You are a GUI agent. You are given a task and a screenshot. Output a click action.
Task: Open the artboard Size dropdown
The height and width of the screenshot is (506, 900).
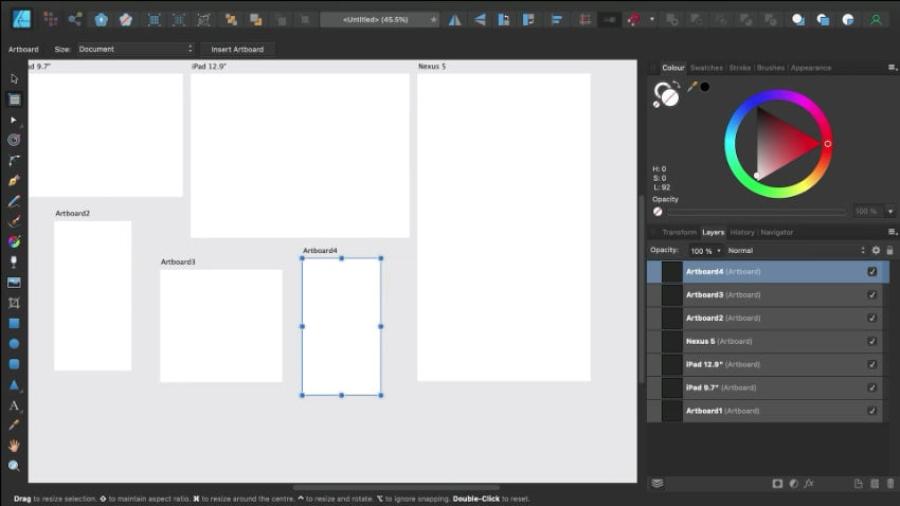(135, 49)
